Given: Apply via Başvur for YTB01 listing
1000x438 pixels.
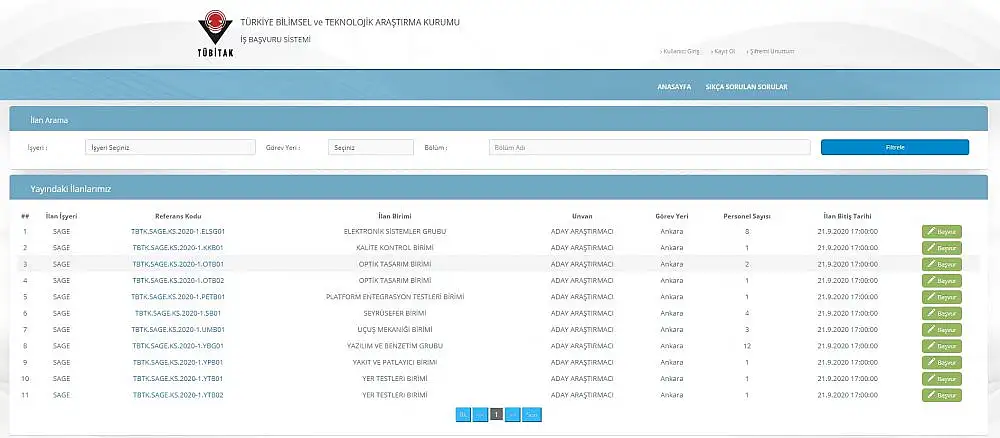Looking at the screenshot, I should 942,379.
